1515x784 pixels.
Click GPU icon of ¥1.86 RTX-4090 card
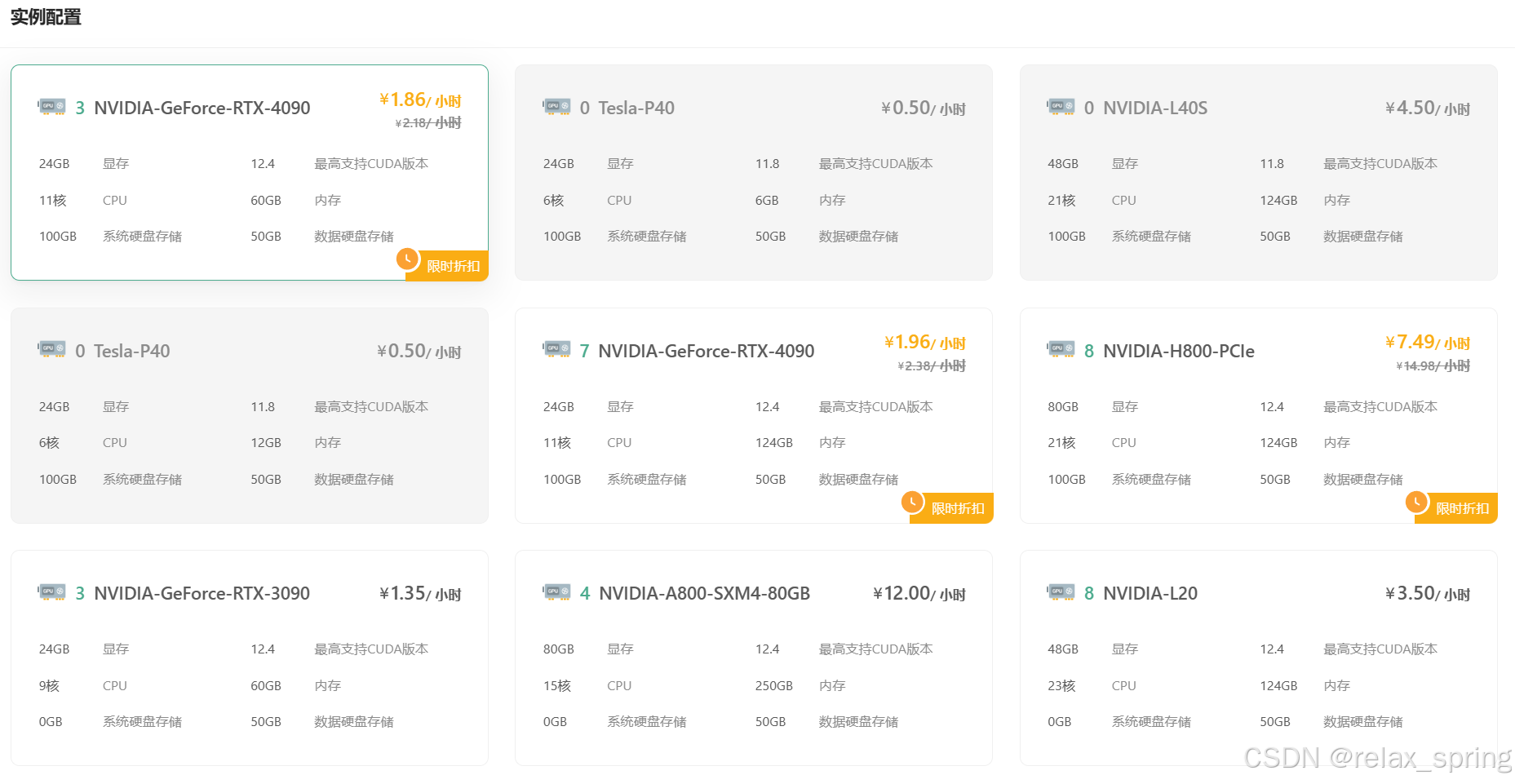coord(52,107)
